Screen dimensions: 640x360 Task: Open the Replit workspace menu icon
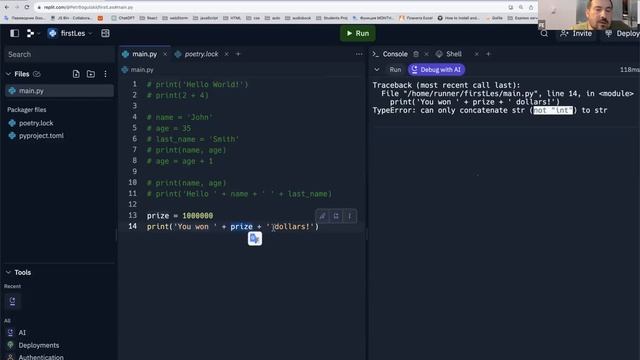(x=30, y=33)
